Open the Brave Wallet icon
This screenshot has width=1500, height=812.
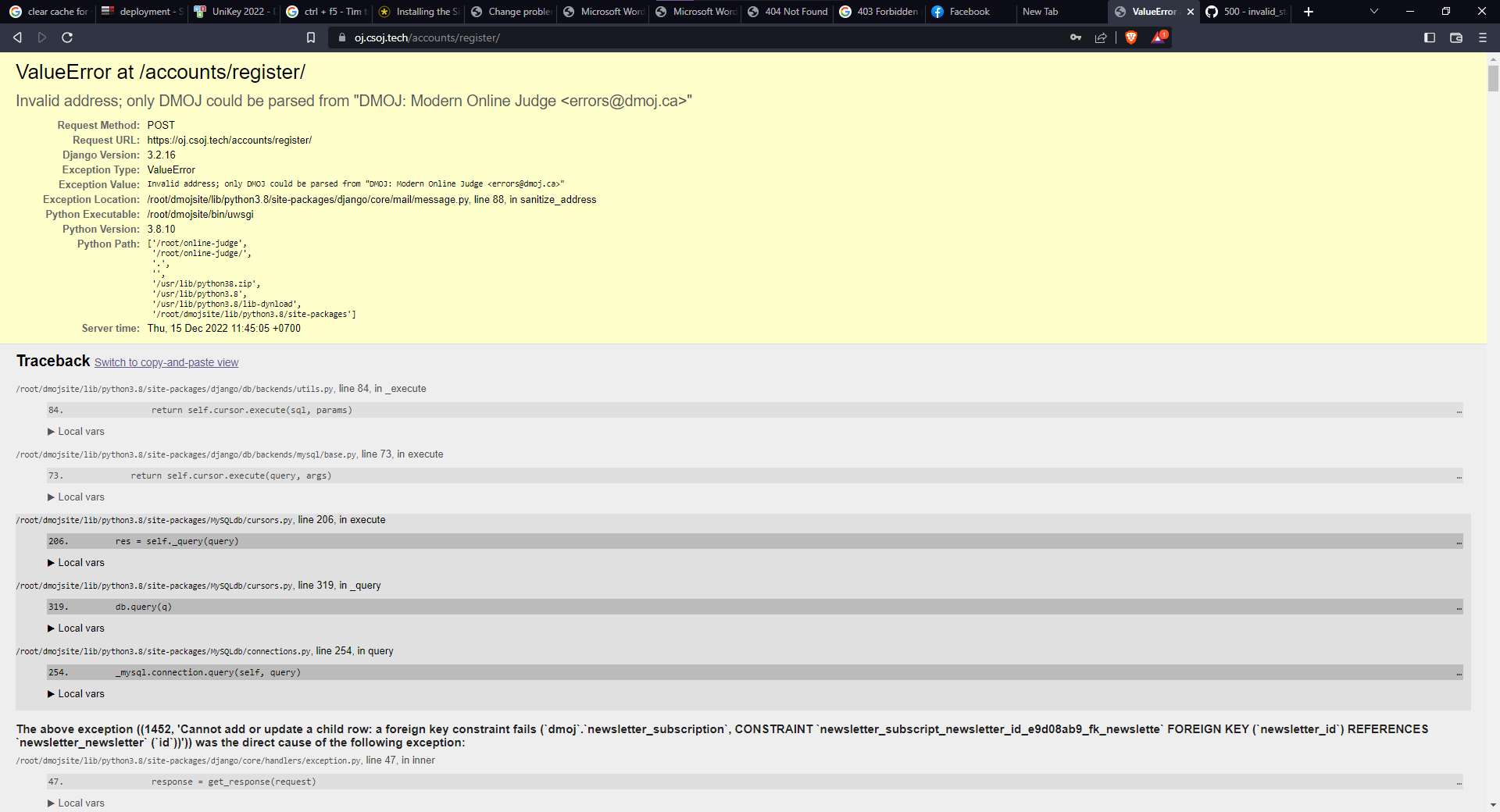[x=1456, y=37]
